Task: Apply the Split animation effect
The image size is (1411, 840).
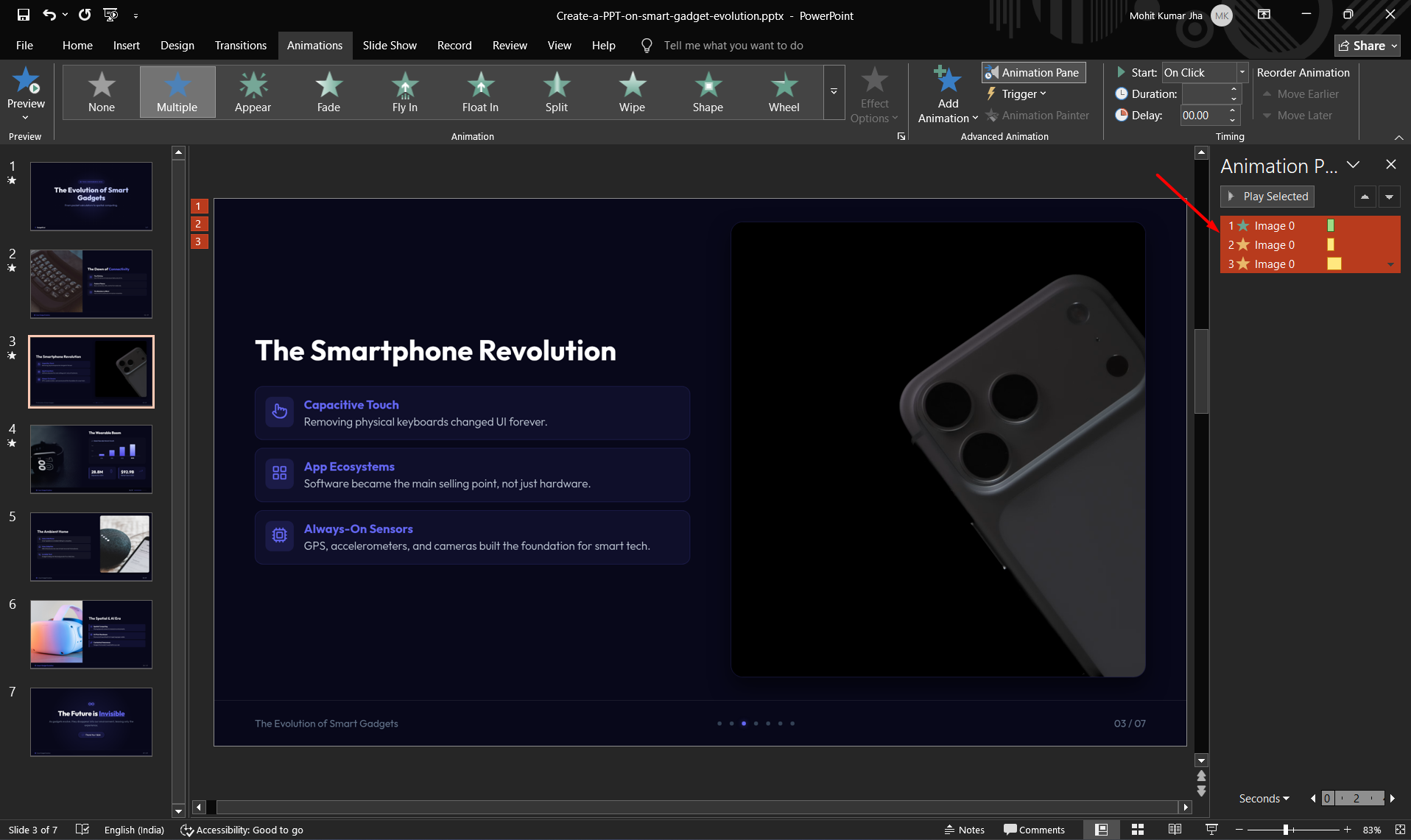Action: coord(556,92)
